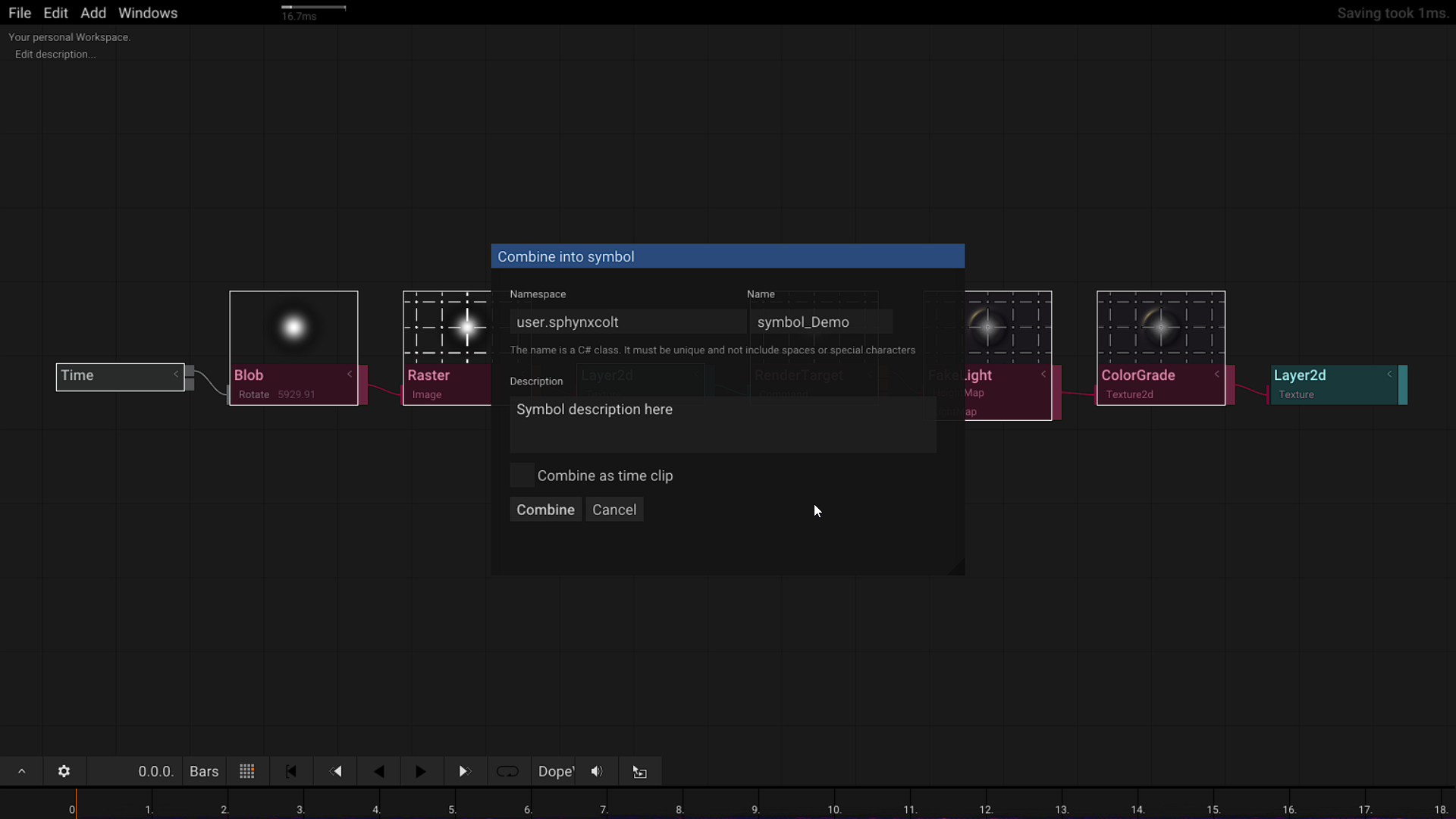
Task: Open the Edit menu
Action: [x=55, y=13]
